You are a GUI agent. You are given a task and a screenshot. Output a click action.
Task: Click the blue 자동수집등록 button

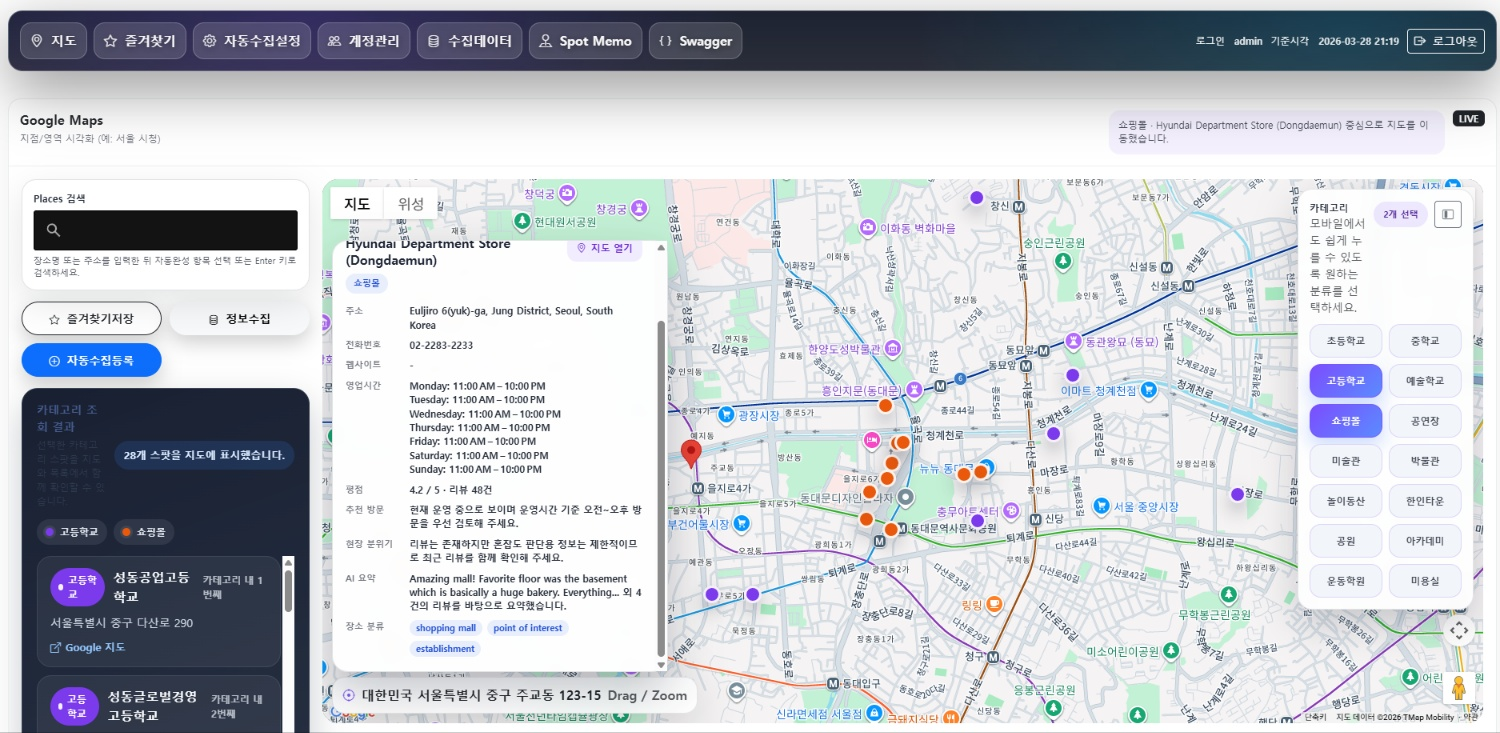(x=91, y=360)
